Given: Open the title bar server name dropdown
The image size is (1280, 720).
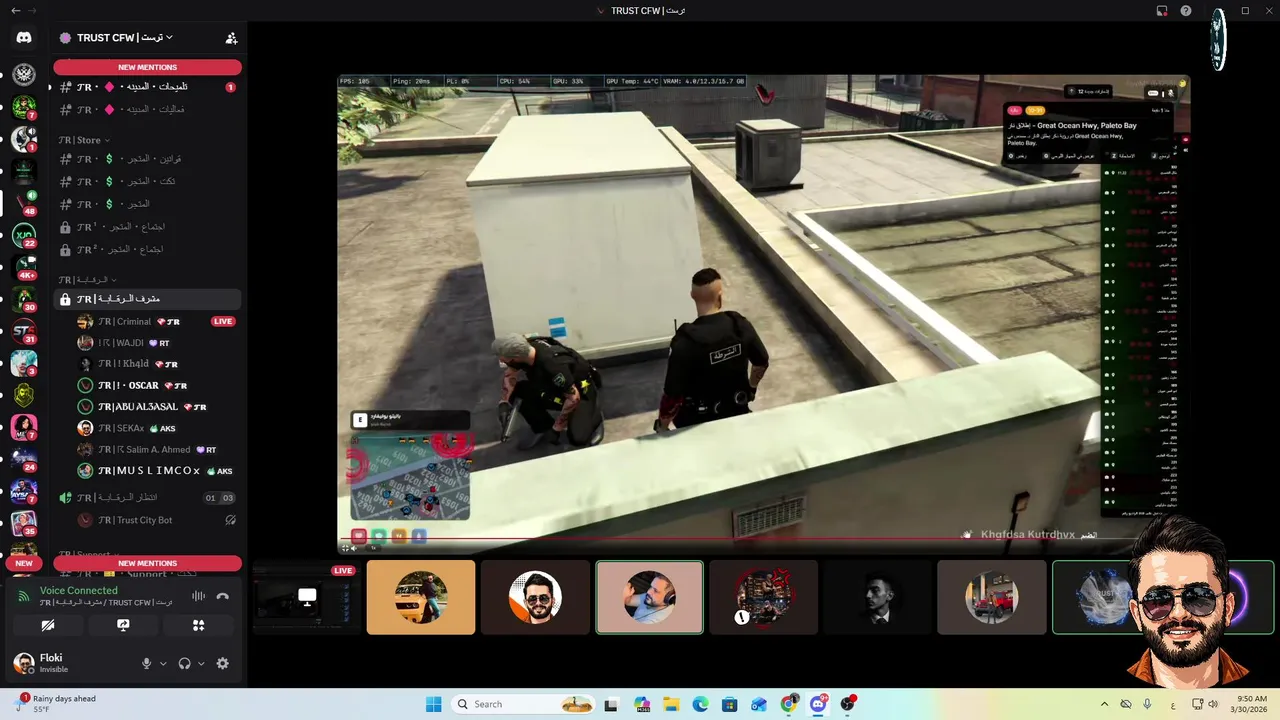Looking at the screenshot, I should [641, 11].
